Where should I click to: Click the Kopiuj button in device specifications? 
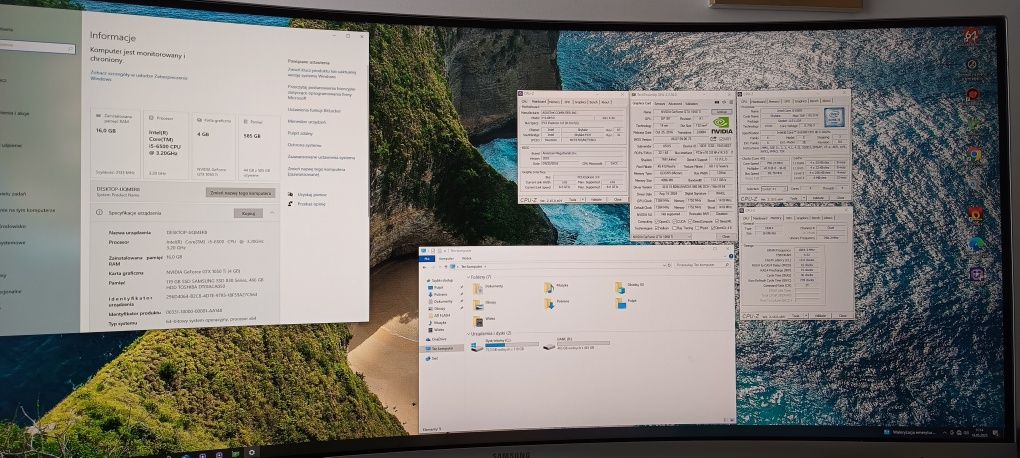248,213
